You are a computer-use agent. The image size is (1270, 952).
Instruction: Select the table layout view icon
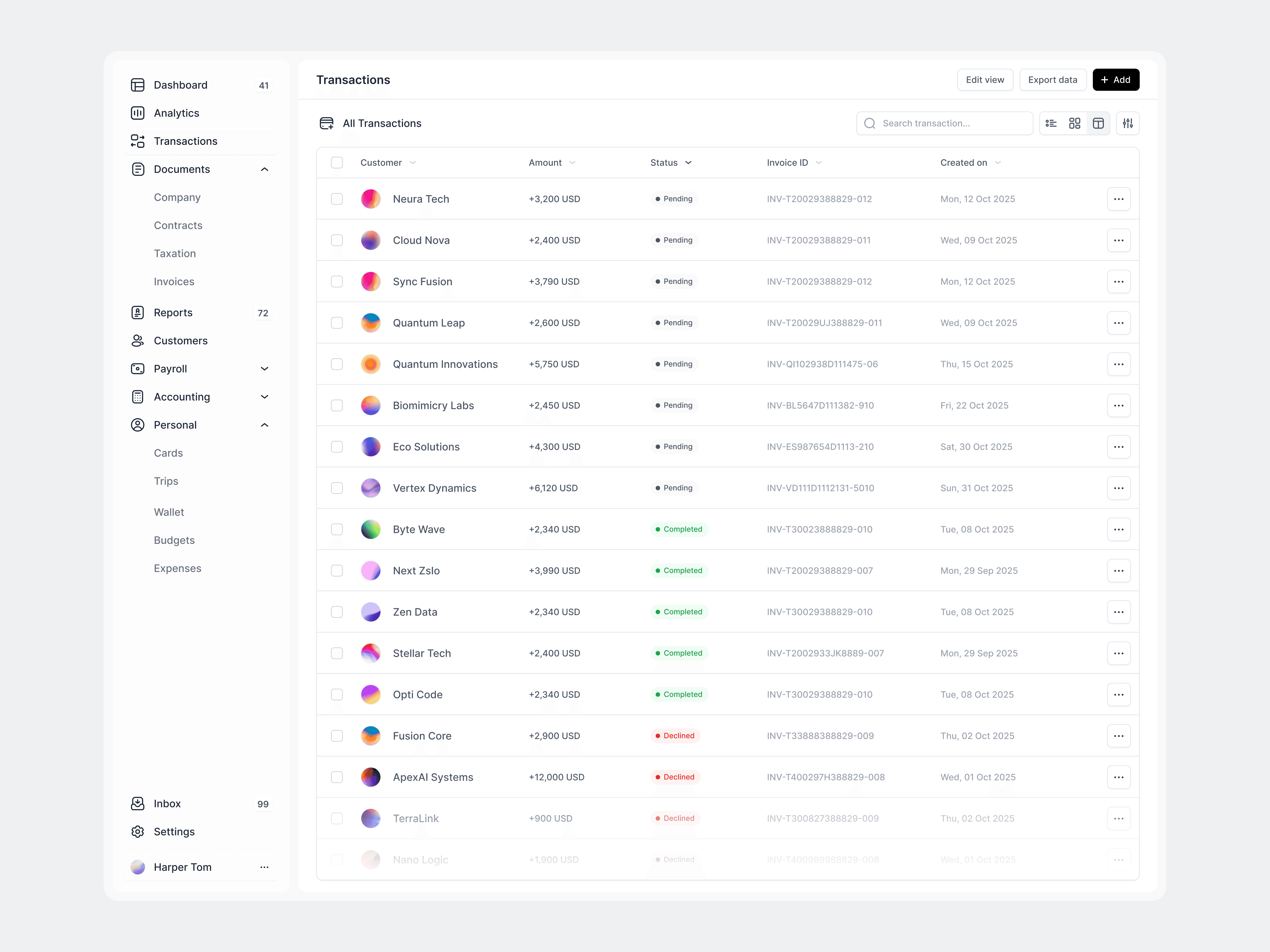1098,123
